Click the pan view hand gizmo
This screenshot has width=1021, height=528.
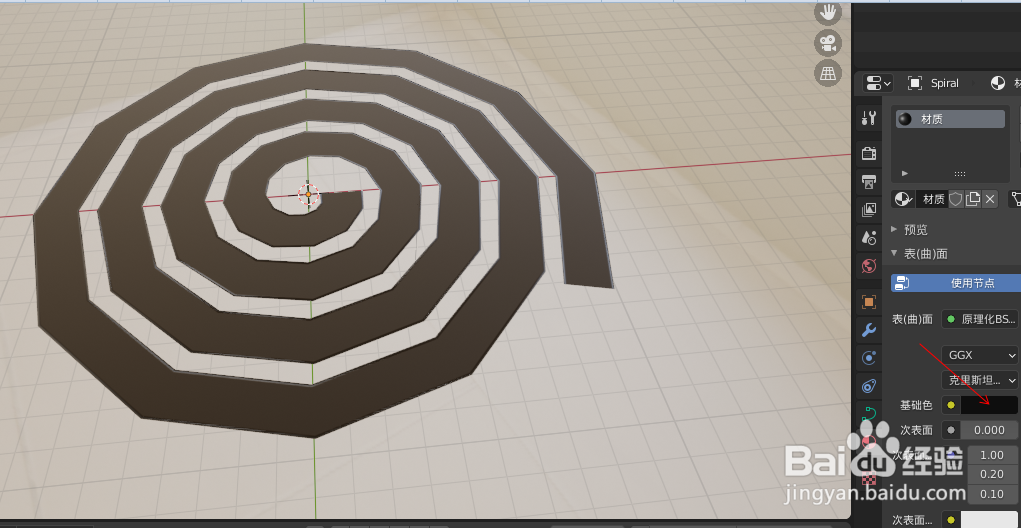pyautogui.click(x=828, y=12)
